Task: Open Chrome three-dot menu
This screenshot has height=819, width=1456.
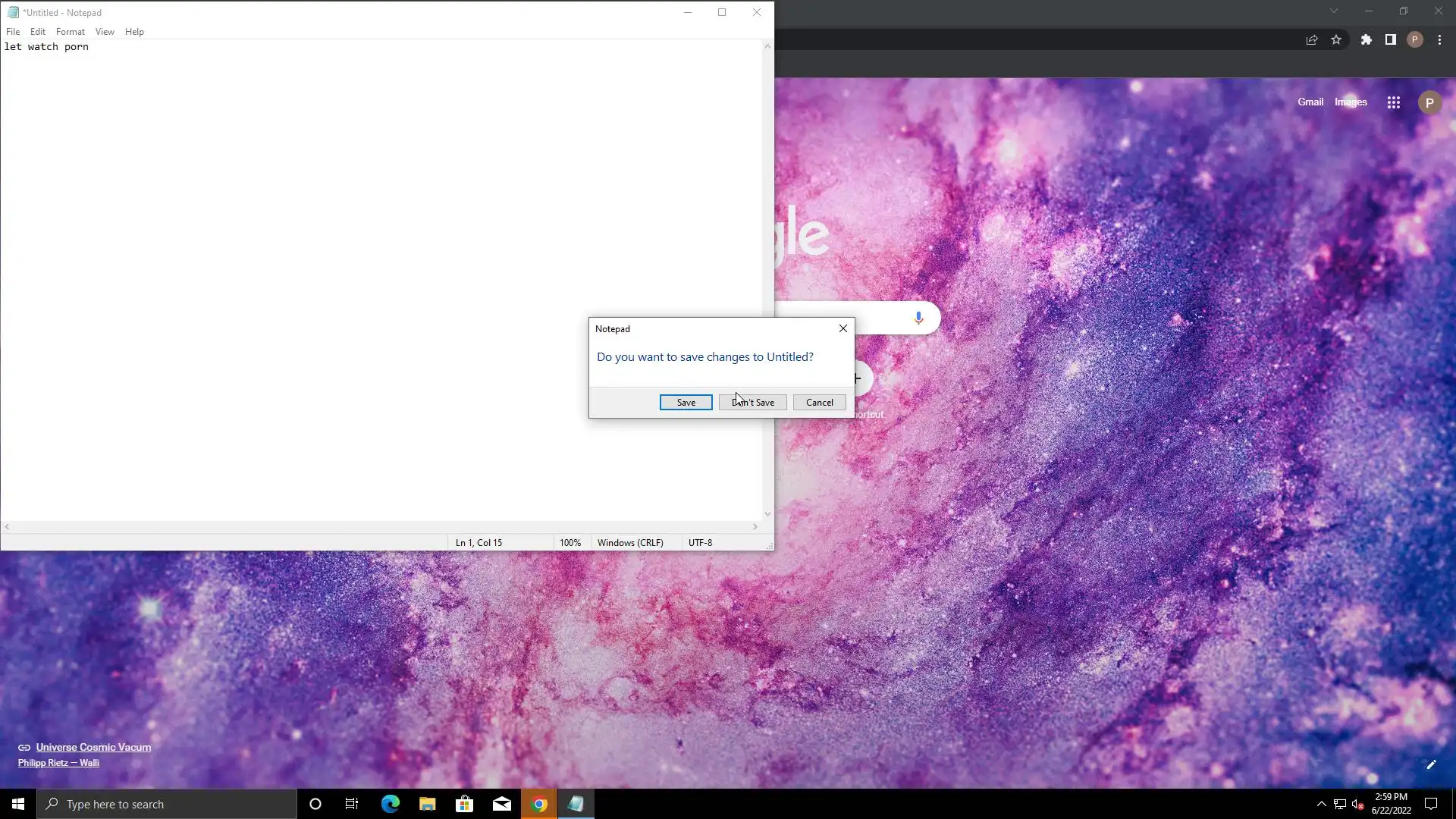Action: (x=1439, y=40)
